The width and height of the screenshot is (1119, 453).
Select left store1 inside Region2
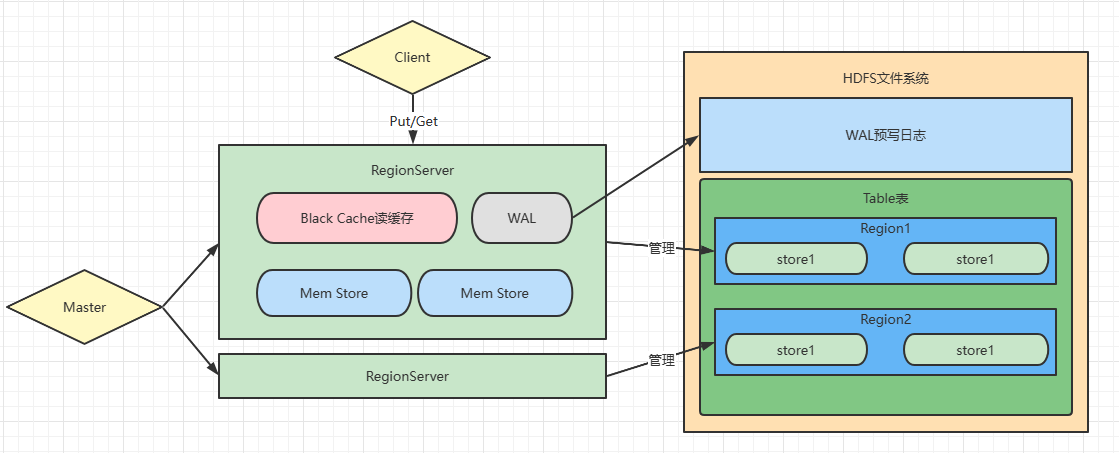click(796, 350)
